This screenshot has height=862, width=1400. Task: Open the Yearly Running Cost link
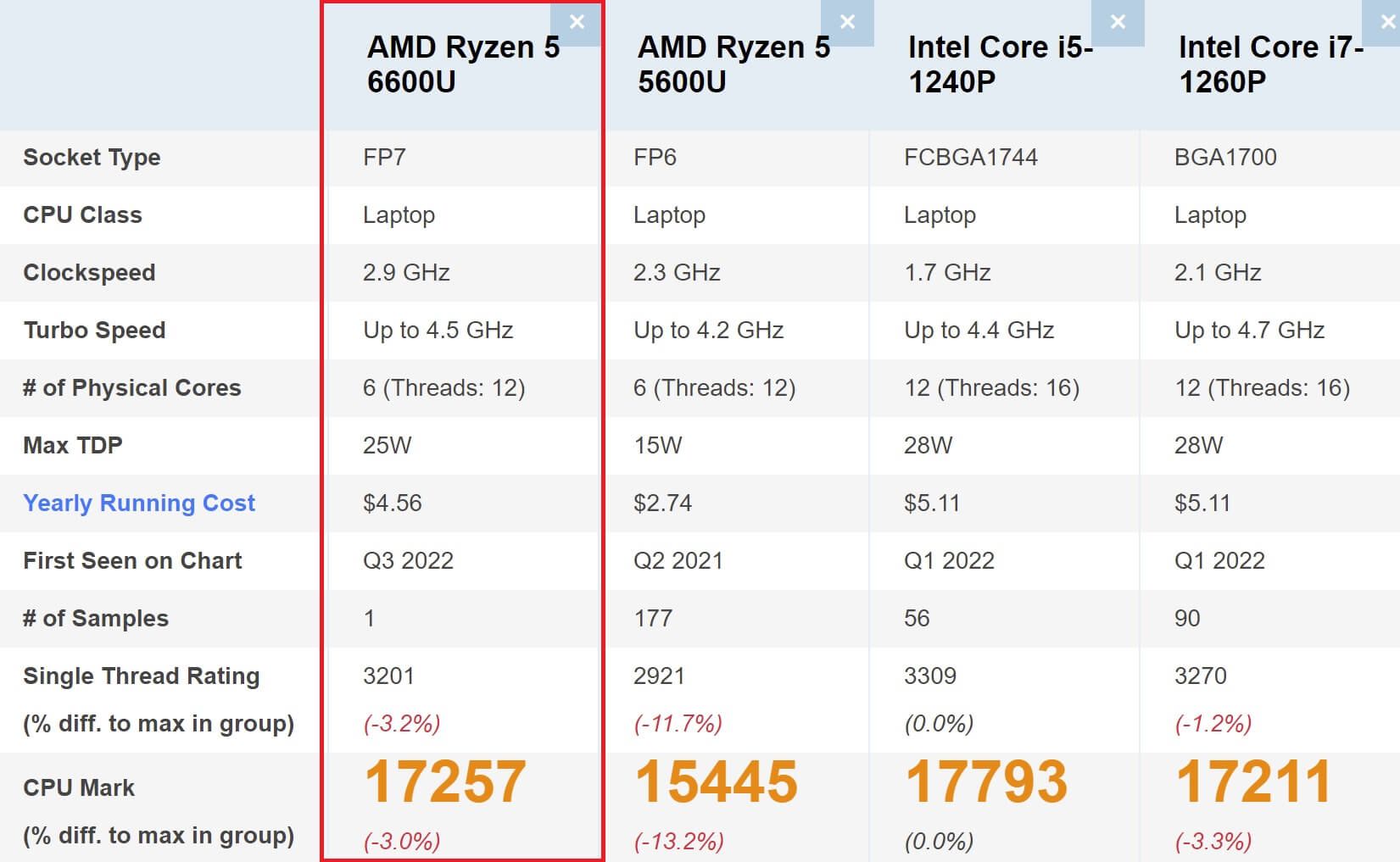tap(139, 503)
